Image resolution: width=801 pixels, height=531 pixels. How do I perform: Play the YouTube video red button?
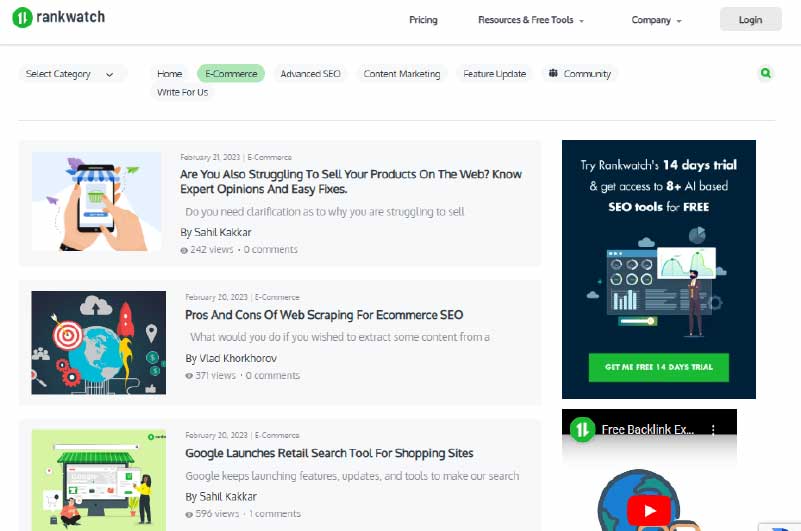(649, 510)
